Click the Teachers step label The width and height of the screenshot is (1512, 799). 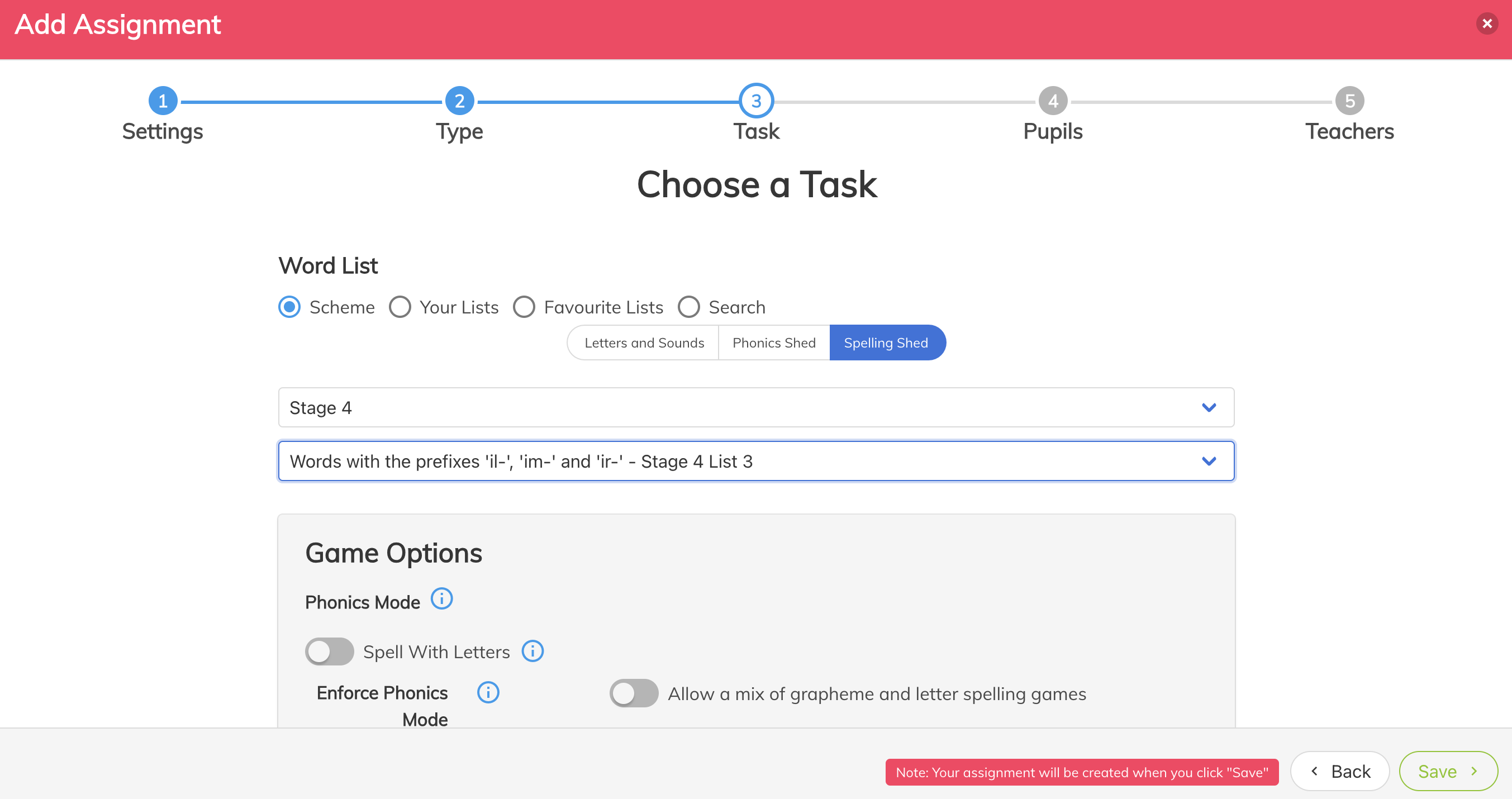[x=1349, y=131]
